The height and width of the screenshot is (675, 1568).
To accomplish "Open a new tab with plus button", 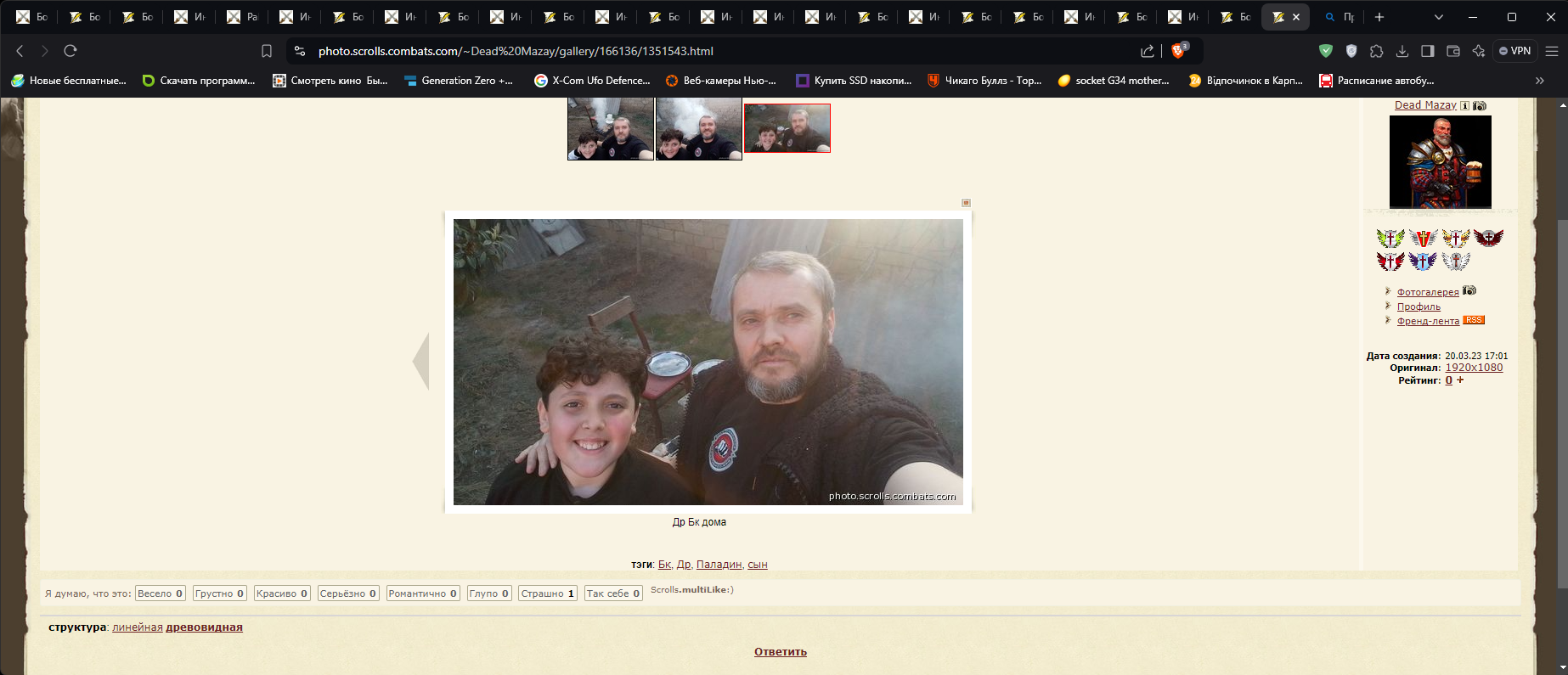I will click(x=1379, y=17).
